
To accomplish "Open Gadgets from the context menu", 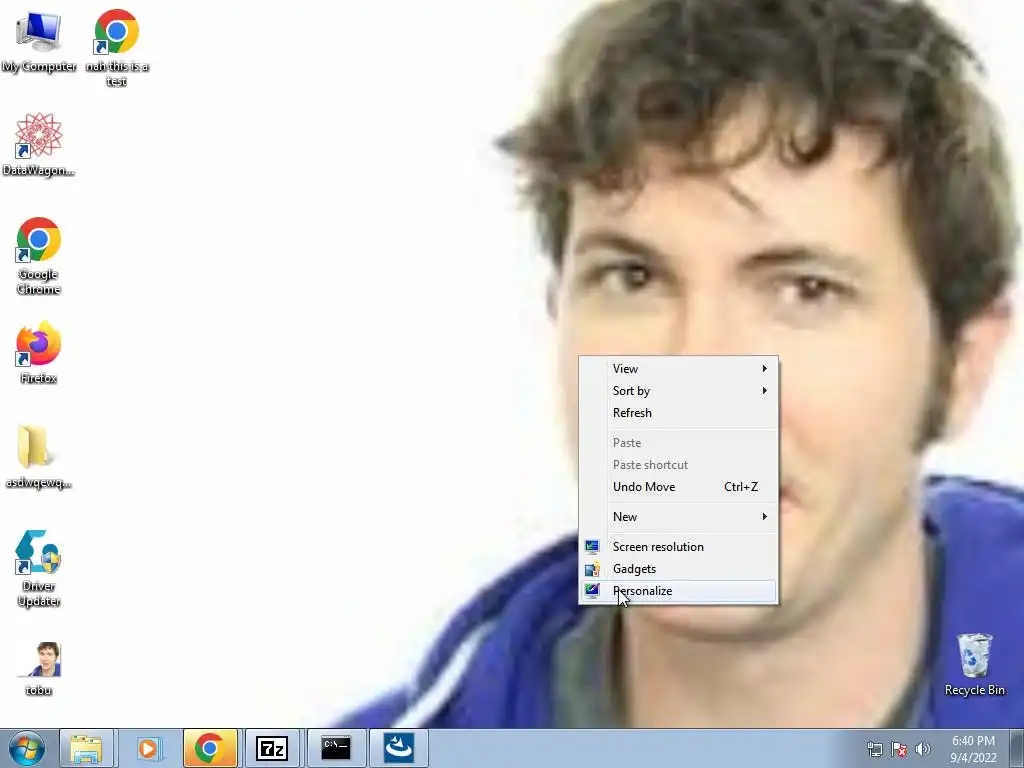I will (x=679, y=569).
